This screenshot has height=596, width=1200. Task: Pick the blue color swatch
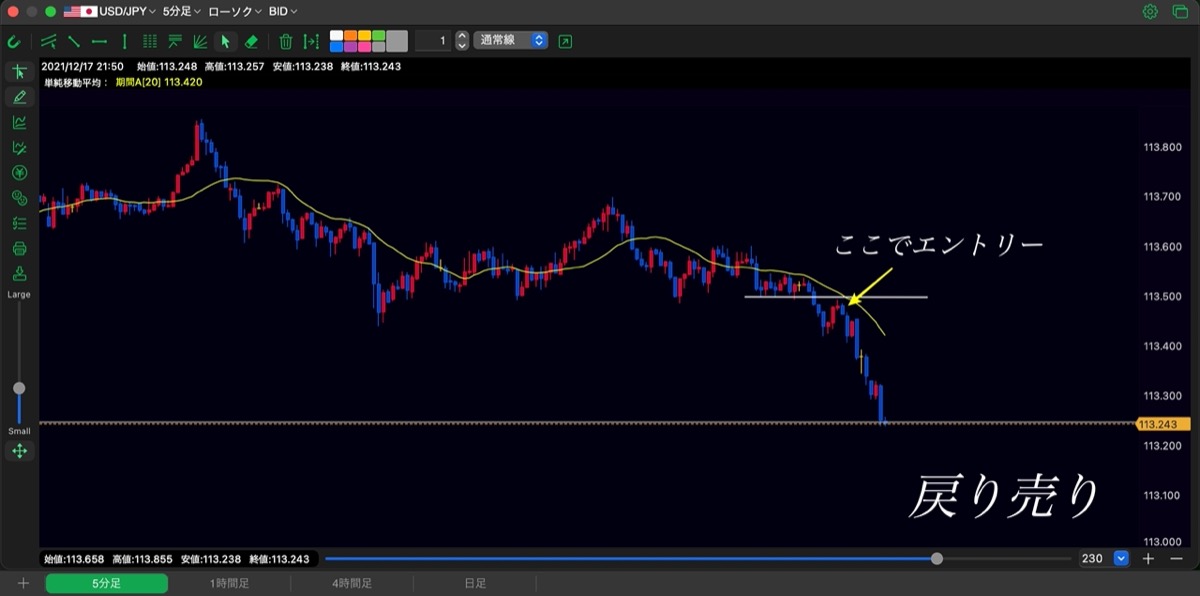(x=335, y=47)
